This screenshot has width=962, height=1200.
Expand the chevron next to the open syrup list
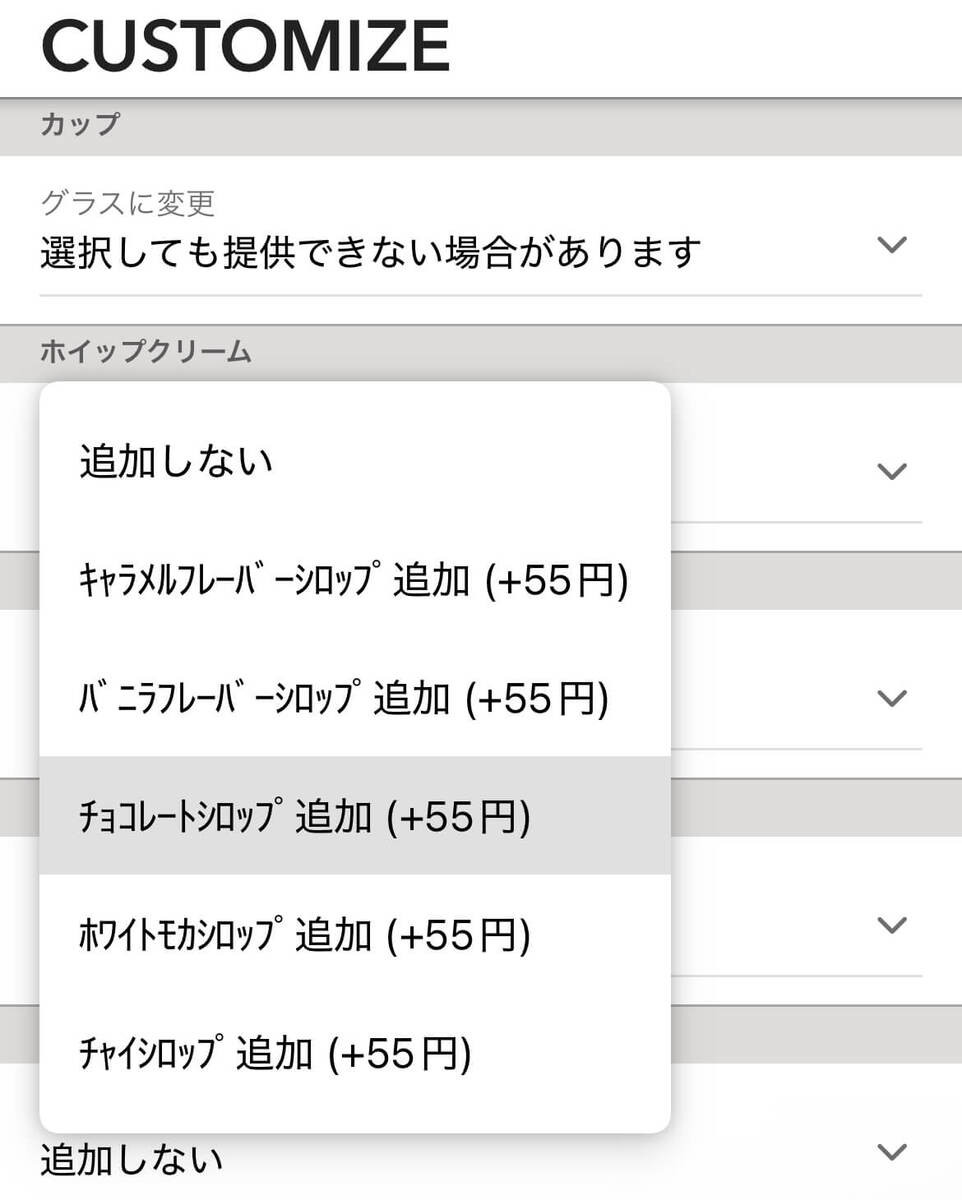point(891,466)
